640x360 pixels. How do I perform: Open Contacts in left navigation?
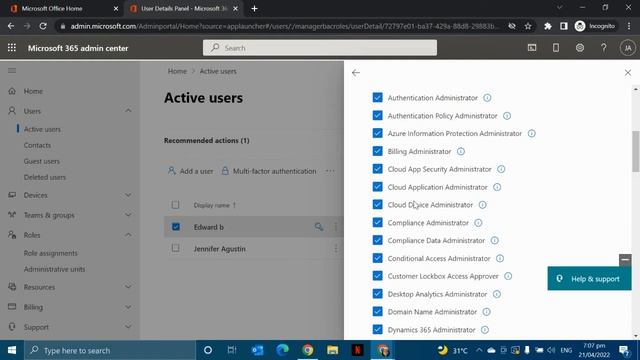(37, 145)
